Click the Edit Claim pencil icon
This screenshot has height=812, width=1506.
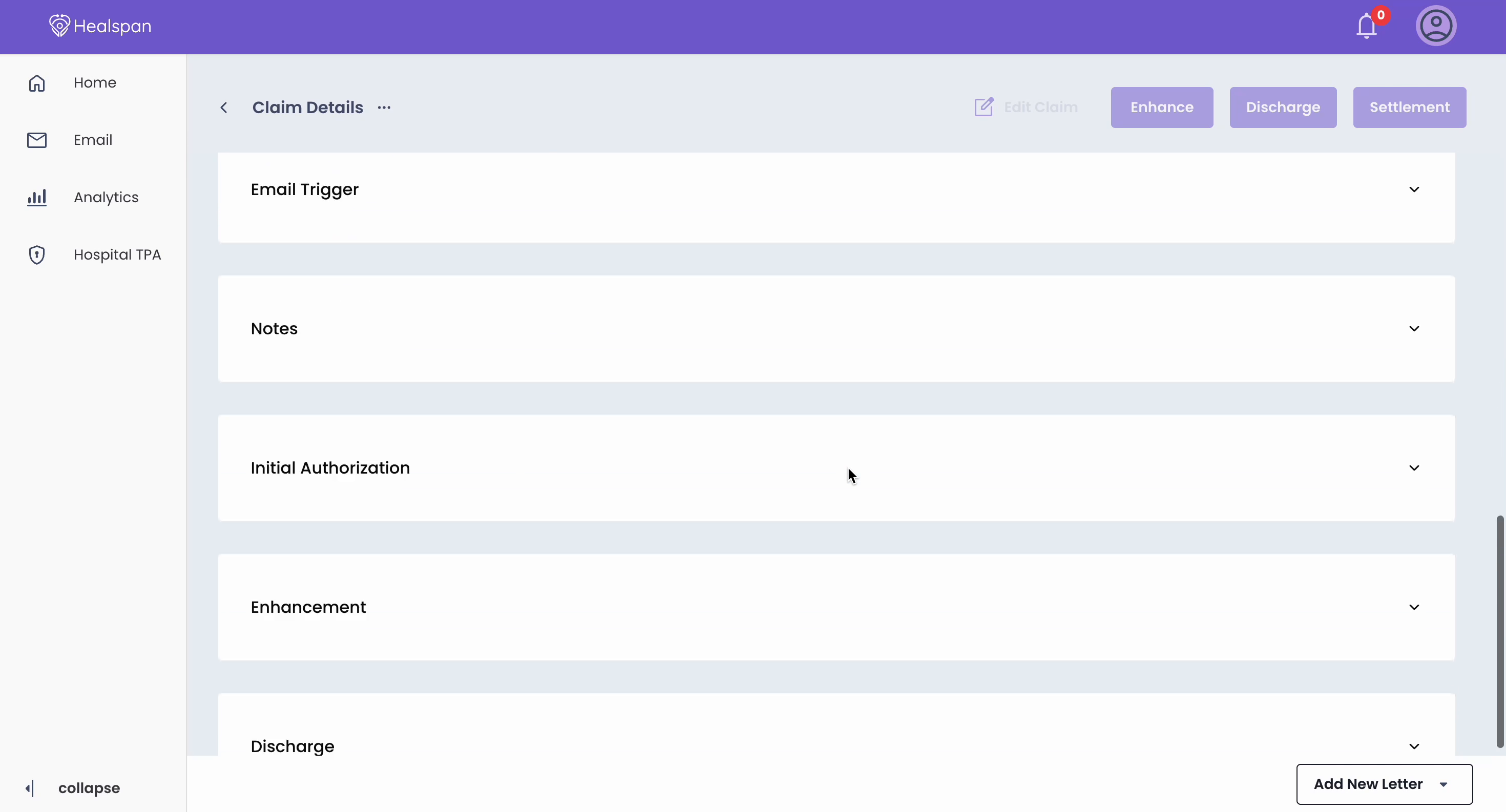pyautogui.click(x=984, y=107)
